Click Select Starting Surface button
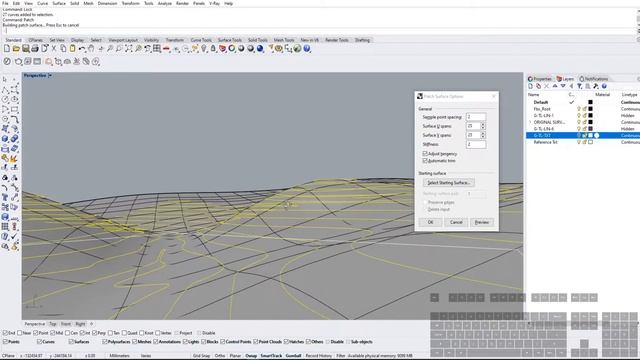 (x=449, y=182)
